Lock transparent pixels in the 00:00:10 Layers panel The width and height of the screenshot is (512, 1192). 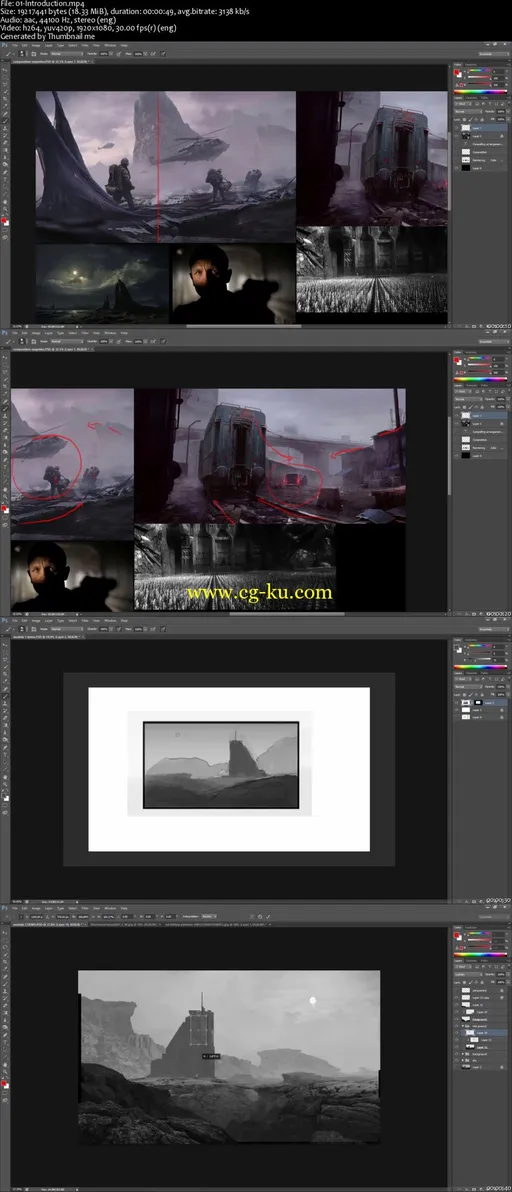(464, 119)
